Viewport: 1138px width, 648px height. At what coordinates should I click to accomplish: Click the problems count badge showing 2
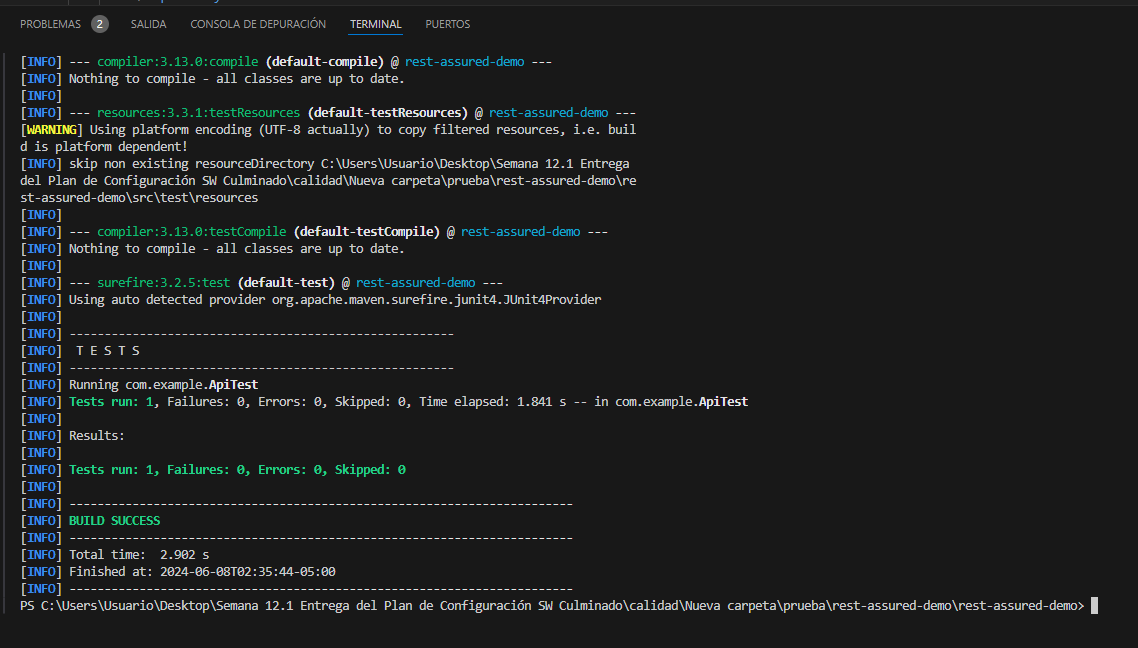(x=99, y=24)
